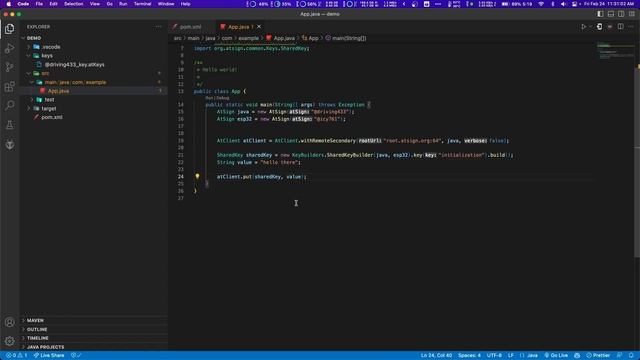
Task: Open the Terminal menu
Action: tap(142, 4)
